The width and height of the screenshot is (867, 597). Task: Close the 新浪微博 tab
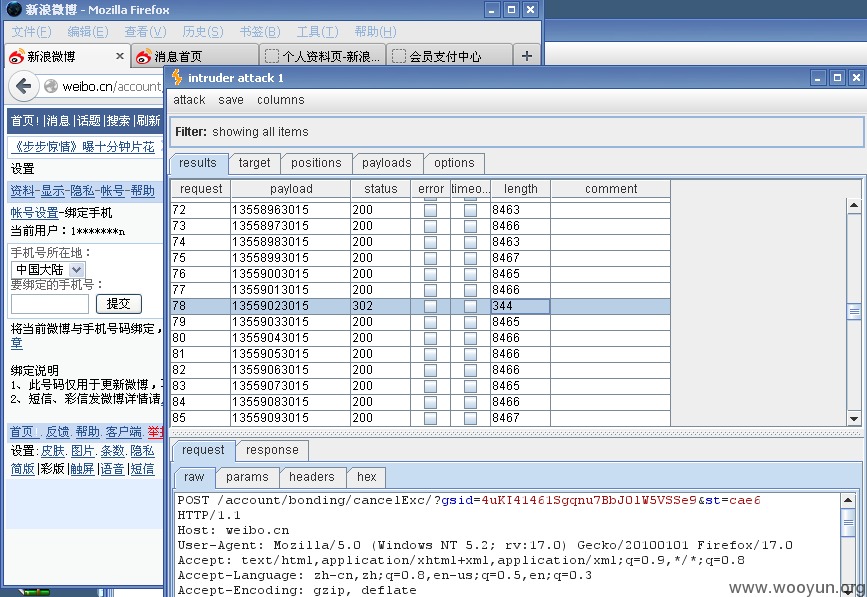point(119,56)
